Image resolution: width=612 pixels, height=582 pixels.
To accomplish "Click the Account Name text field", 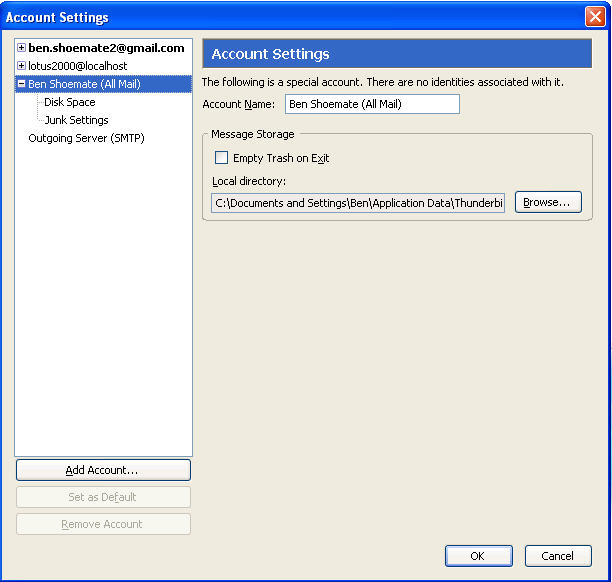I will (371, 104).
